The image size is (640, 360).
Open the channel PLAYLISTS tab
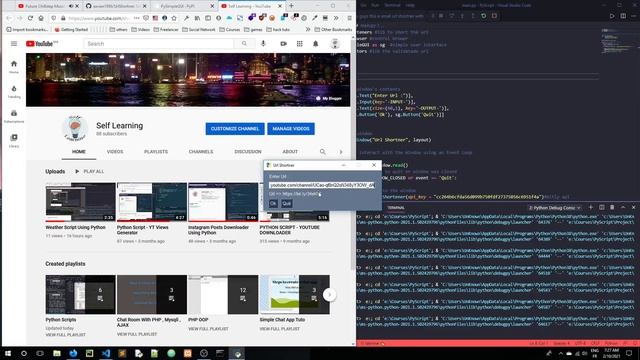click(x=156, y=151)
